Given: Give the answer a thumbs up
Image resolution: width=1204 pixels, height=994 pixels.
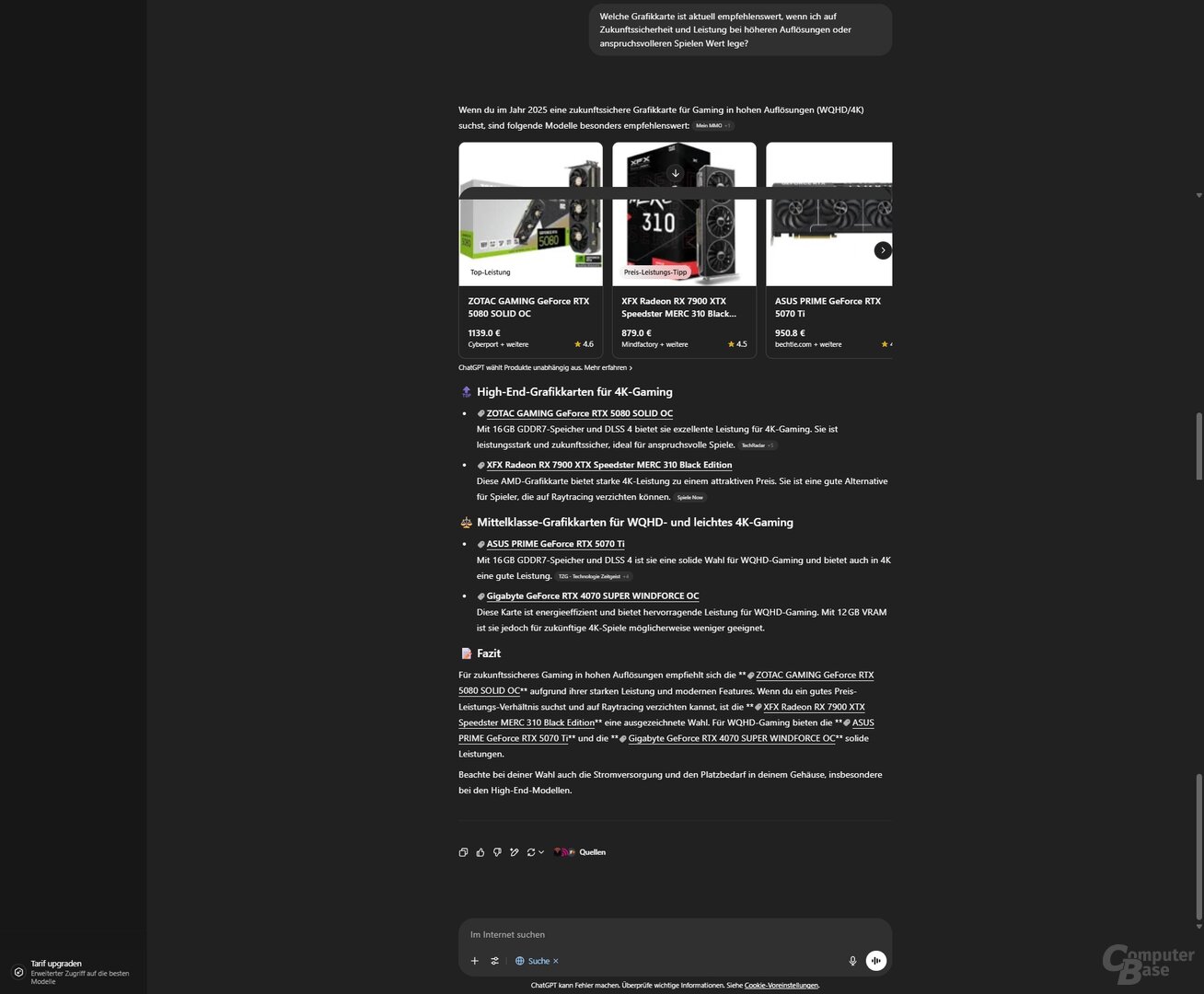Looking at the screenshot, I should click(x=480, y=852).
